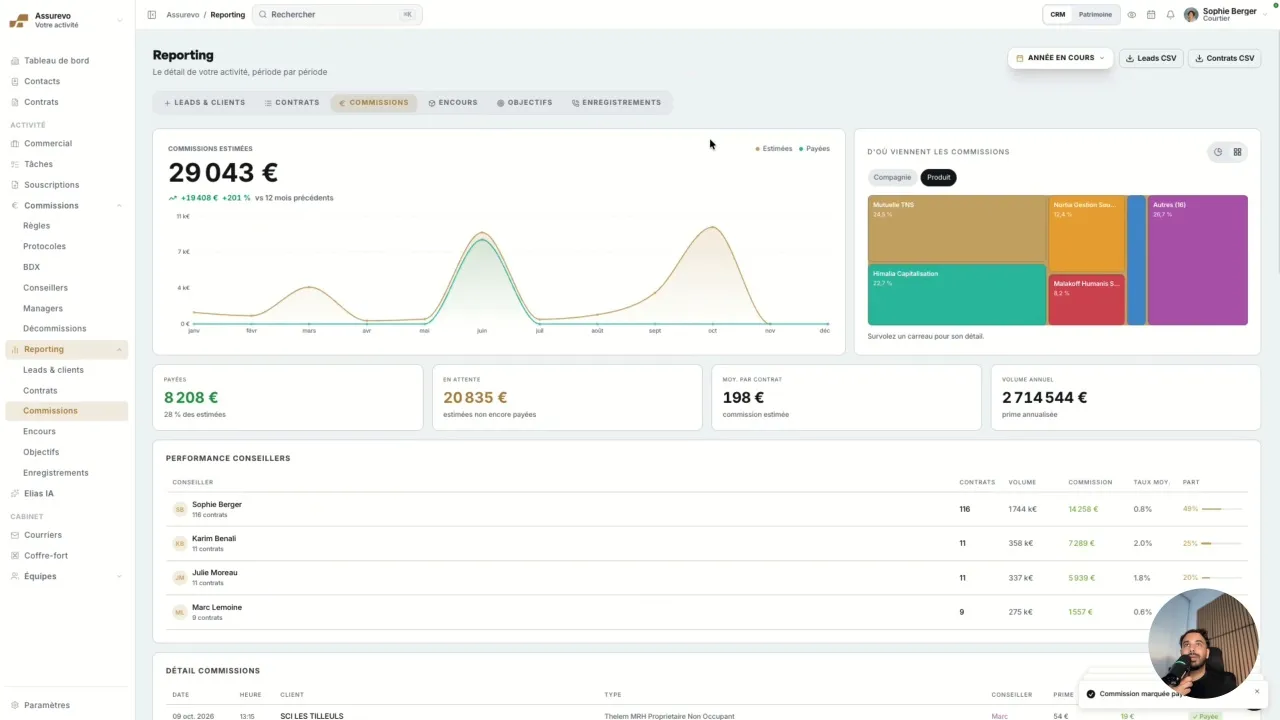Viewport: 1280px width, 720px height.
Task: Switch to the ENREGISTREMENTS tab
Action: 616,103
